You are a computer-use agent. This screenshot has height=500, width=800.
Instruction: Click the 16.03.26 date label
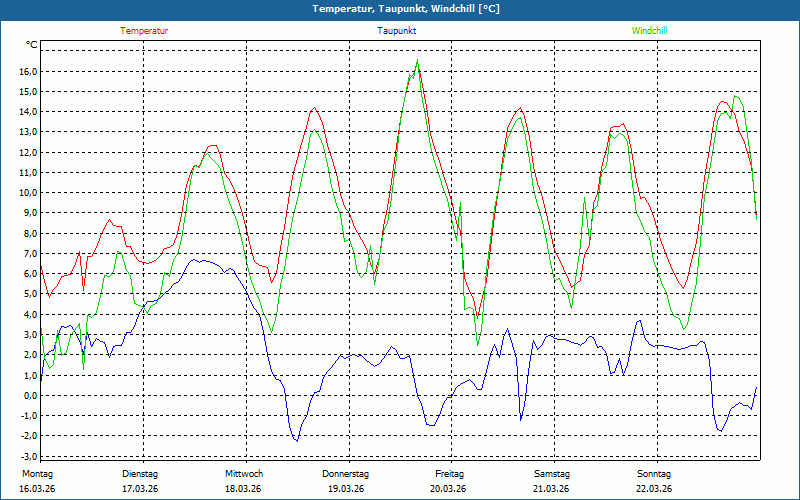point(37,489)
